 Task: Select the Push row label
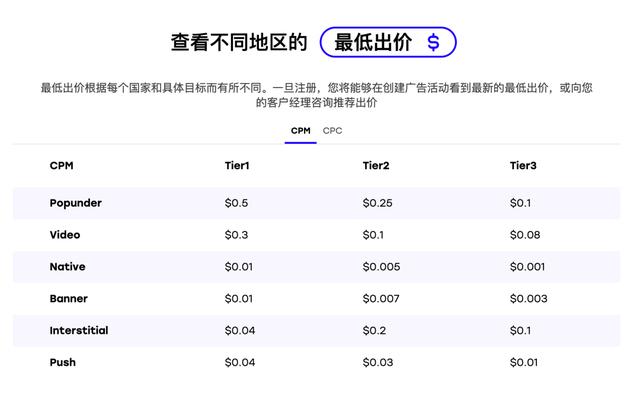click(x=62, y=362)
